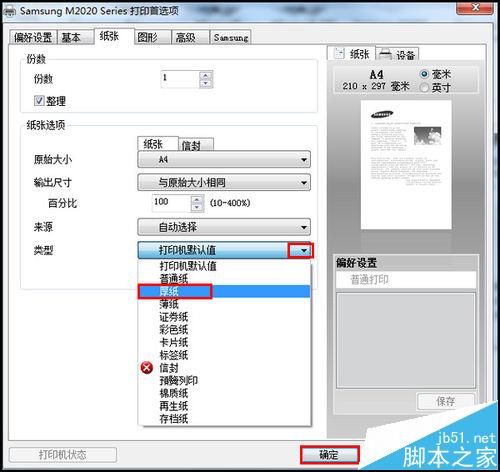Click the 打印机状态 button

(63, 455)
